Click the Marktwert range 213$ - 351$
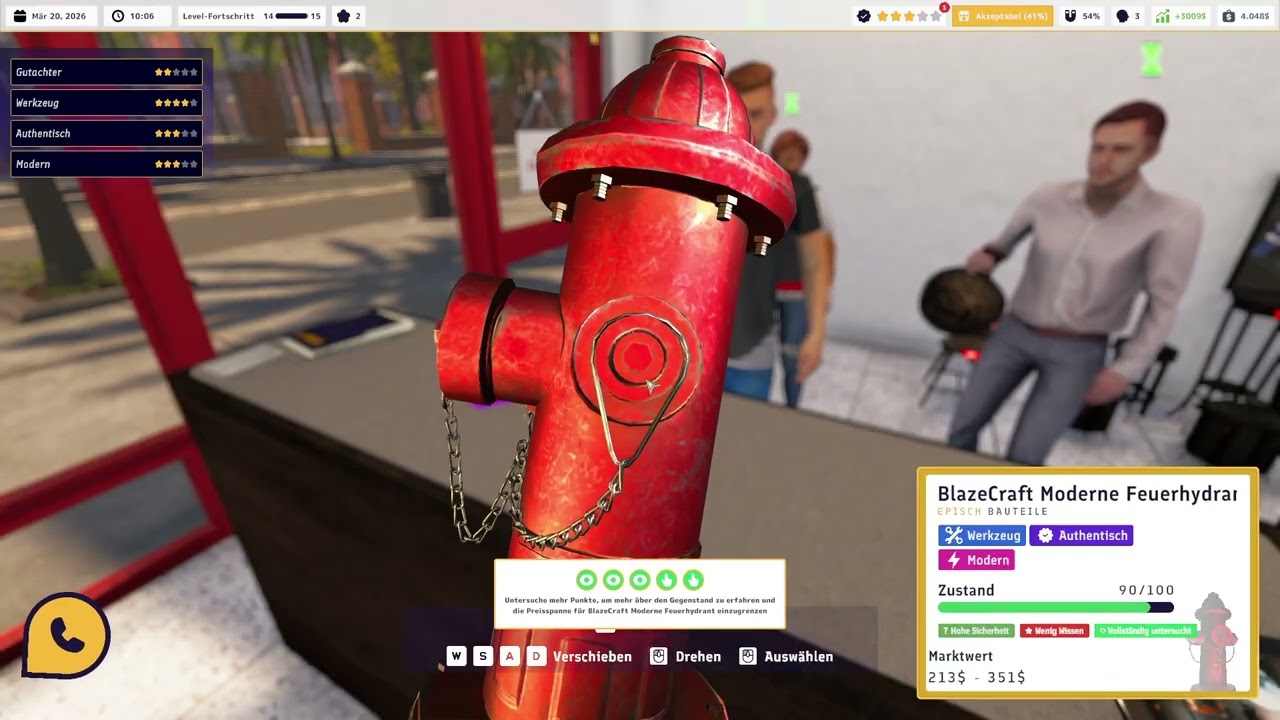Viewport: 1280px width, 720px height. coord(976,677)
